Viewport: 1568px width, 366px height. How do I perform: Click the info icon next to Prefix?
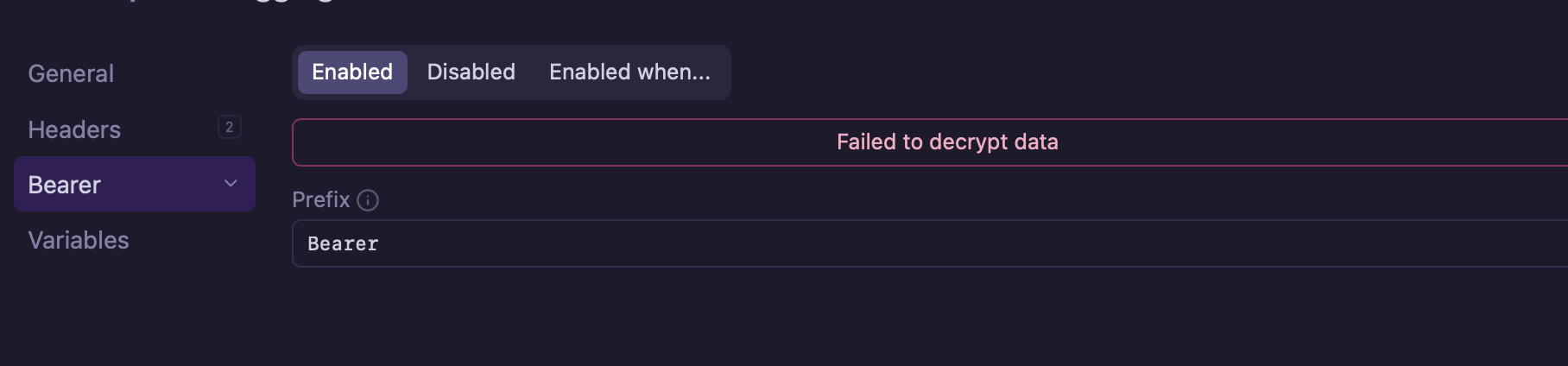click(368, 200)
